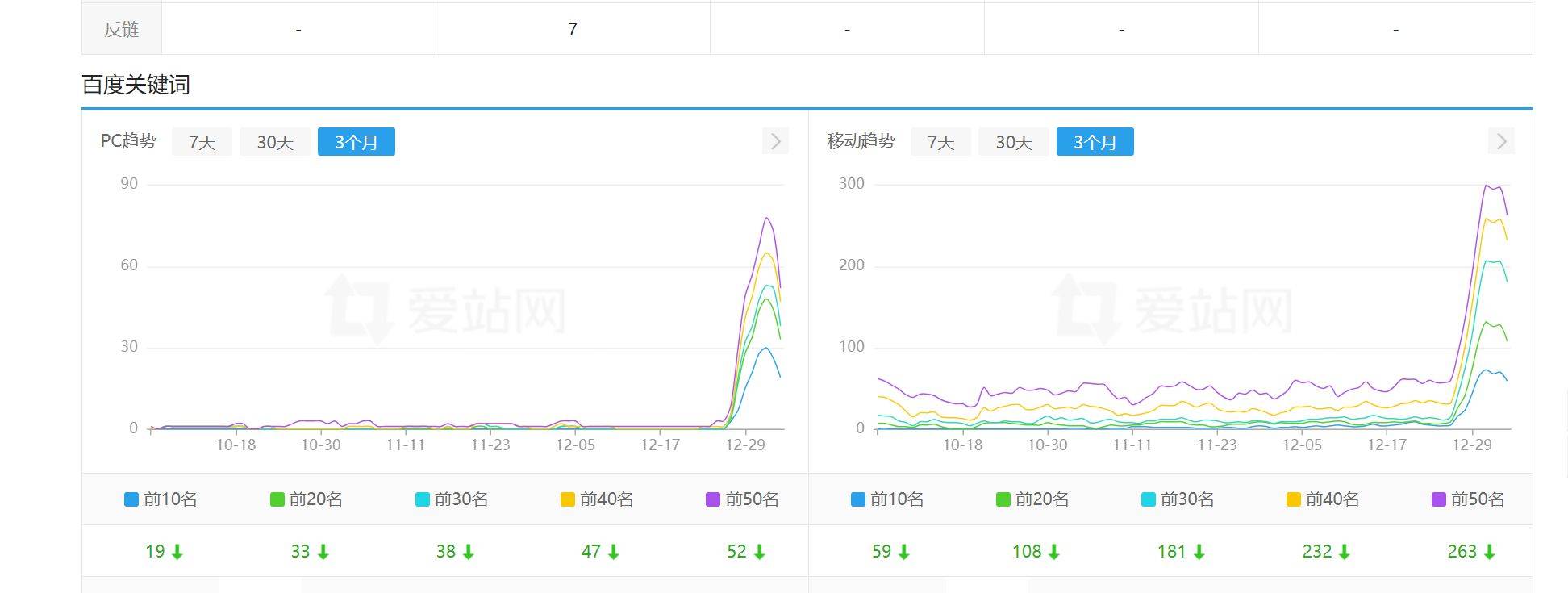This screenshot has height=593, width=1568.
Task: Click the PC趋势 label
Action: coord(128,141)
